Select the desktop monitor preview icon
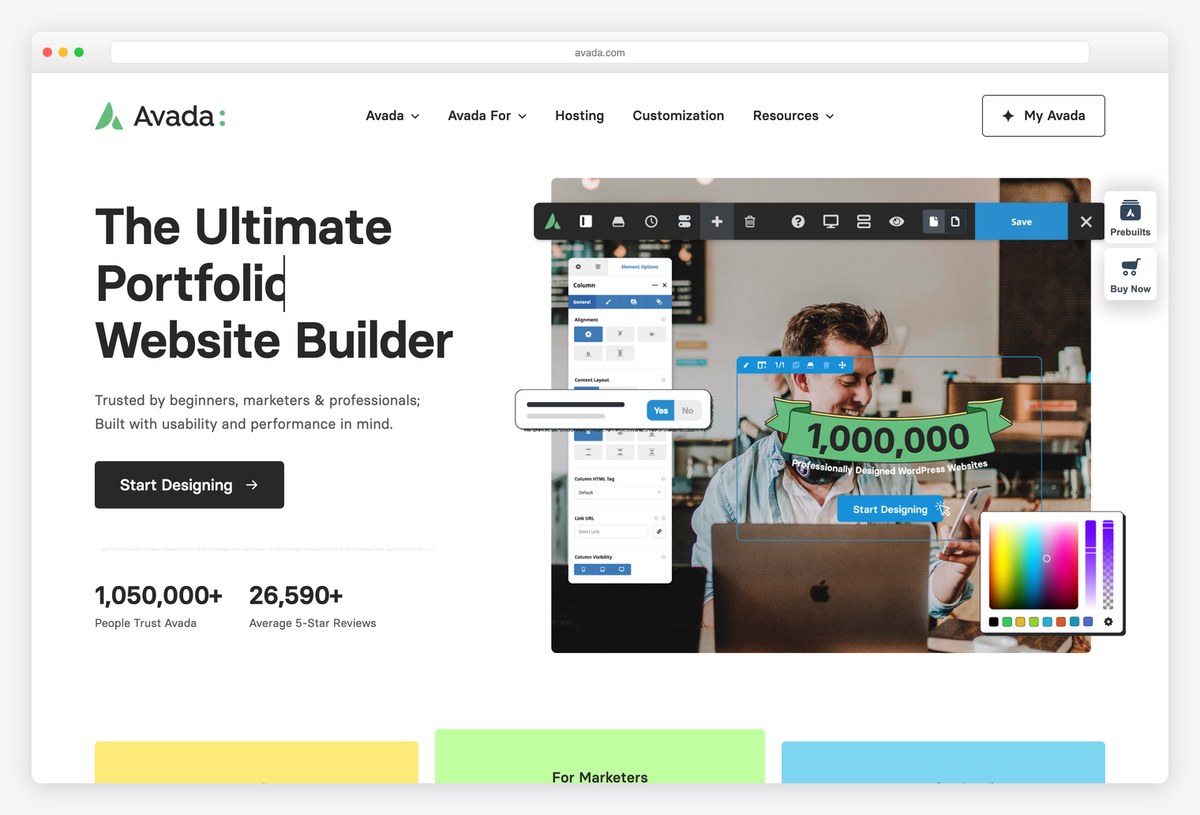Viewport: 1200px width, 815px height. [x=831, y=222]
